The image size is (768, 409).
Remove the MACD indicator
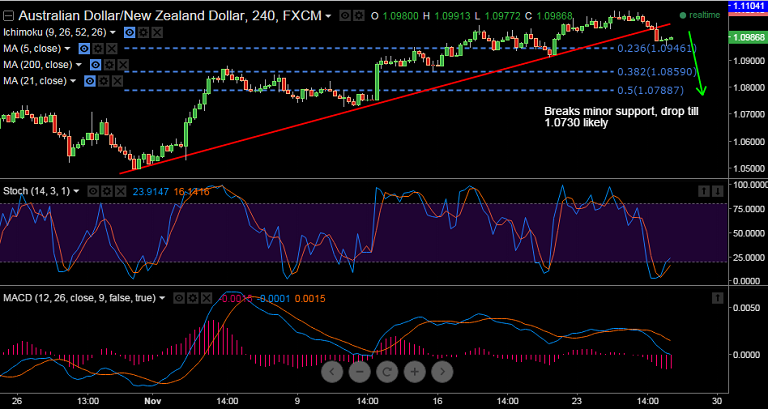(x=207, y=298)
